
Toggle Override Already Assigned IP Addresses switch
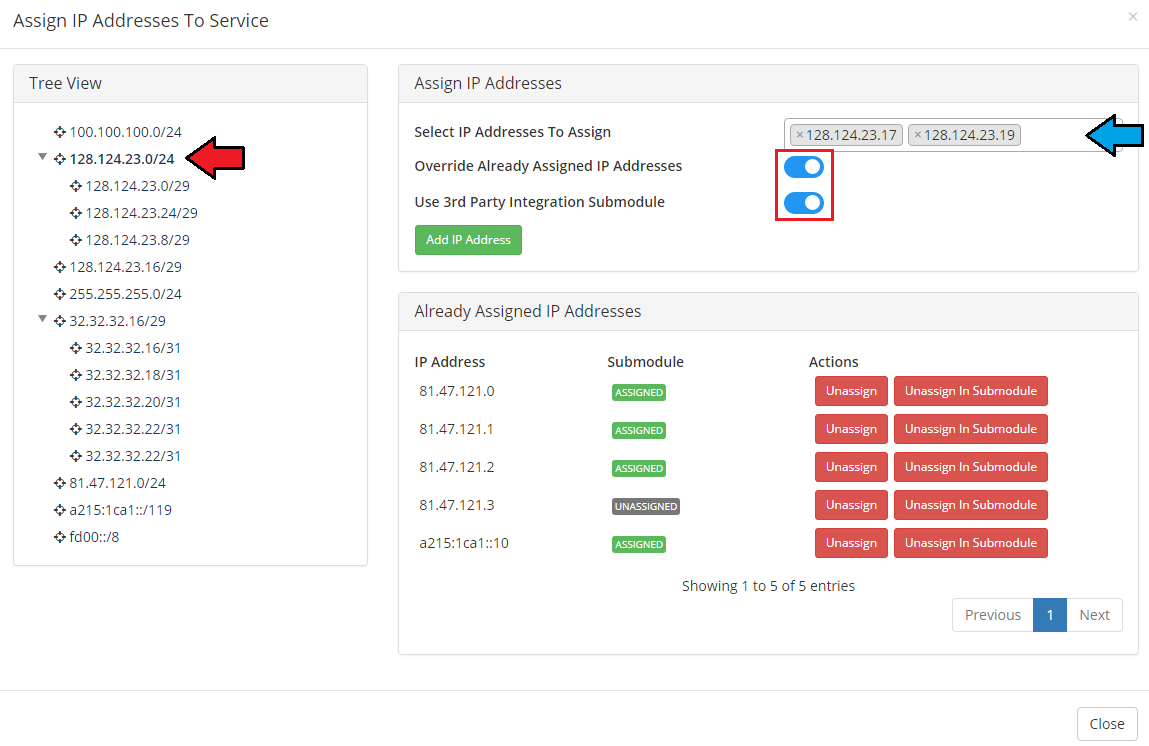coord(804,167)
